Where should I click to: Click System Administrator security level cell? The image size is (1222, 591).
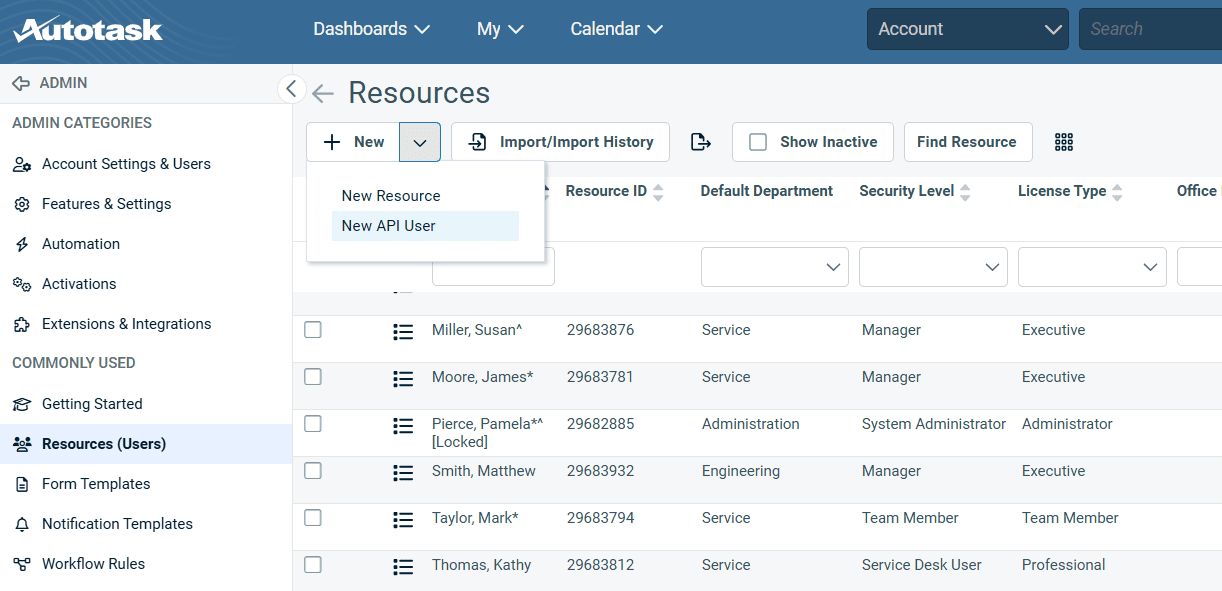coord(934,424)
